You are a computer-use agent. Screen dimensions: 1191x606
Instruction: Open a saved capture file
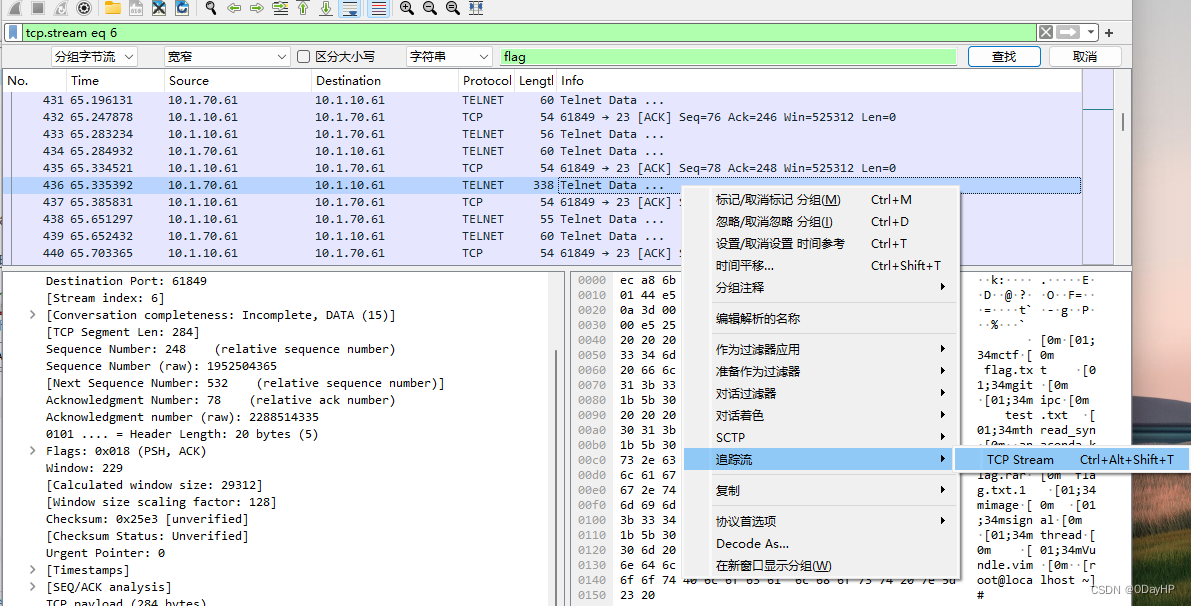click(x=110, y=8)
